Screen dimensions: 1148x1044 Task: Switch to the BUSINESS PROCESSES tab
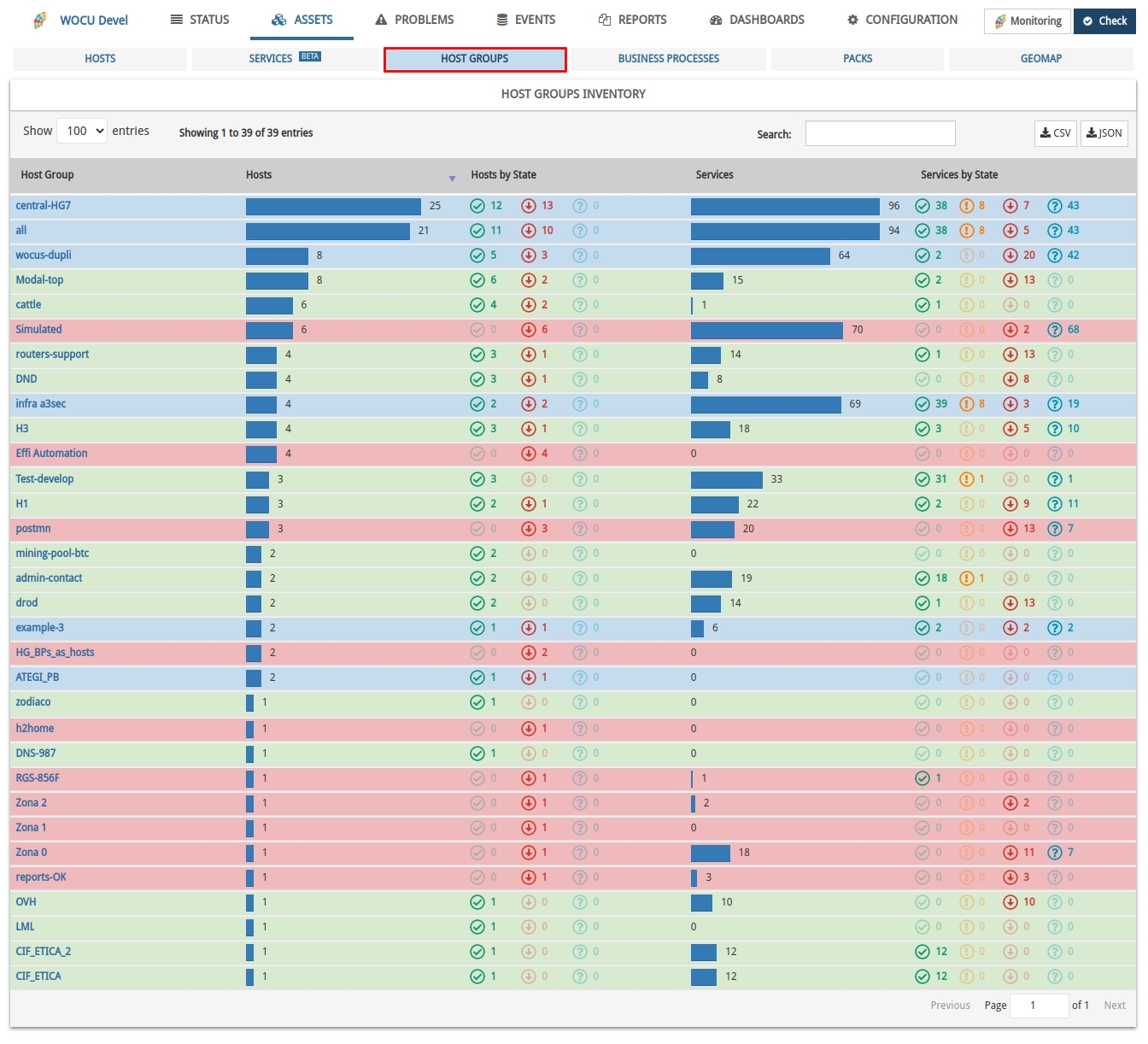click(669, 59)
